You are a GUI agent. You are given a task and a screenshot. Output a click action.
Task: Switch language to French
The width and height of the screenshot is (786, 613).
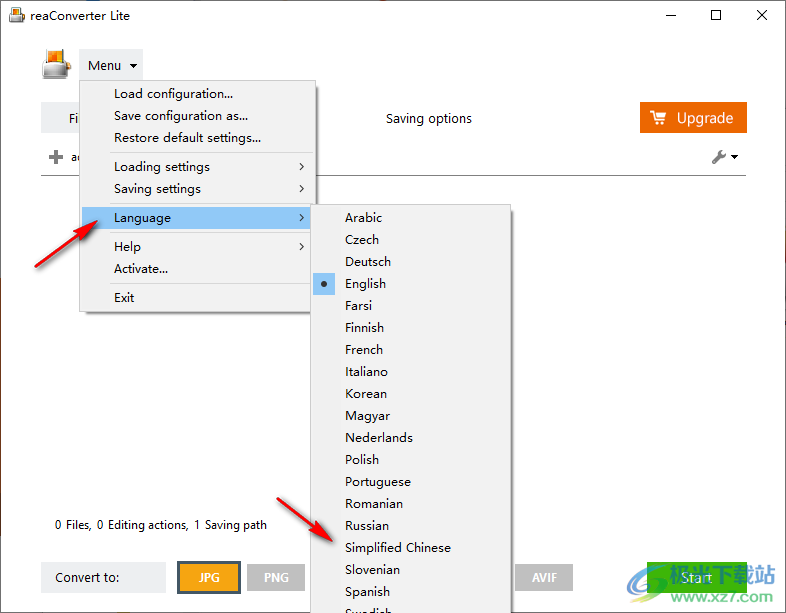pos(411,350)
